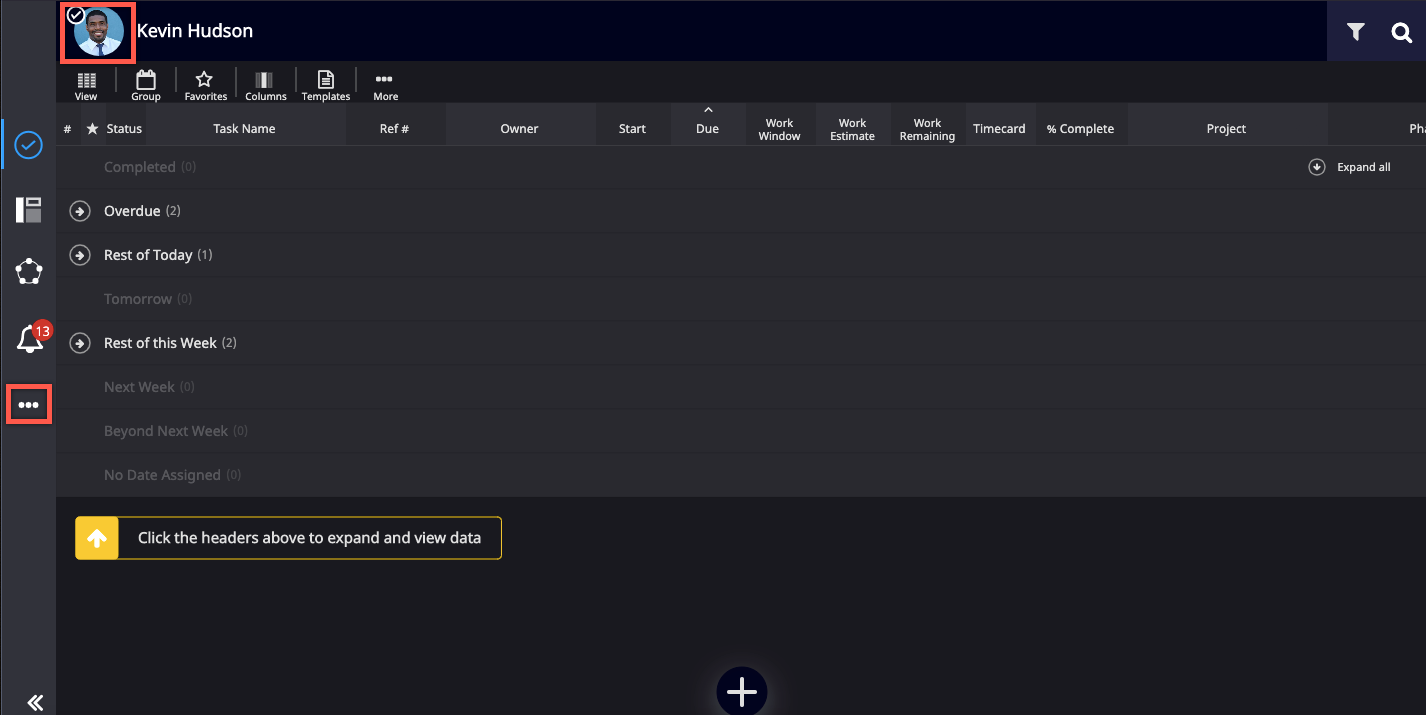Open the sidebar three-dots menu
Viewport: 1426px width, 715px height.
29,405
